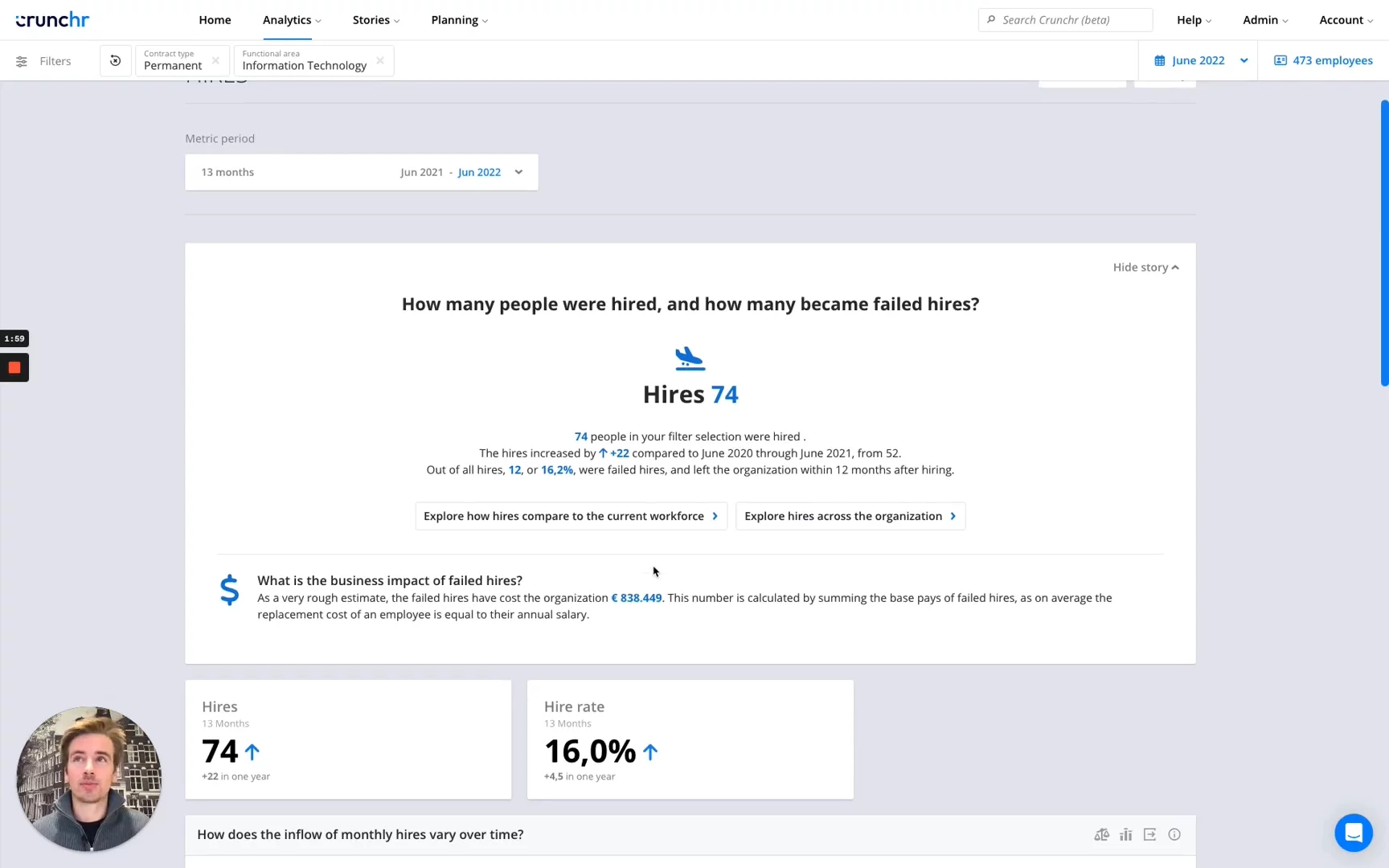
Task: Click the compare scales icon on chart
Action: 1101,835
